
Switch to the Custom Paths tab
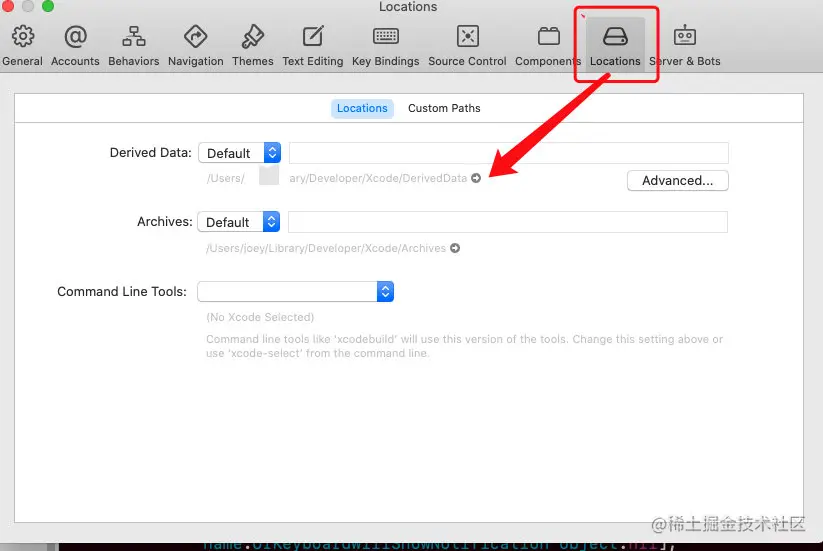(444, 108)
